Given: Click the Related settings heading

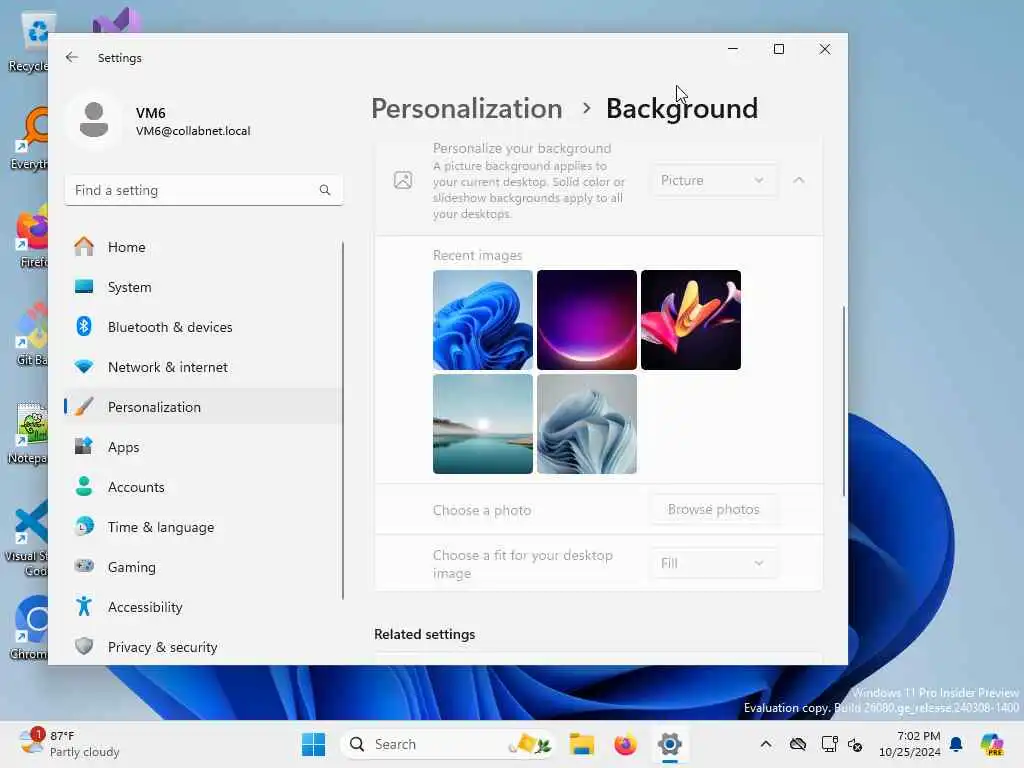Looking at the screenshot, I should 424,634.
